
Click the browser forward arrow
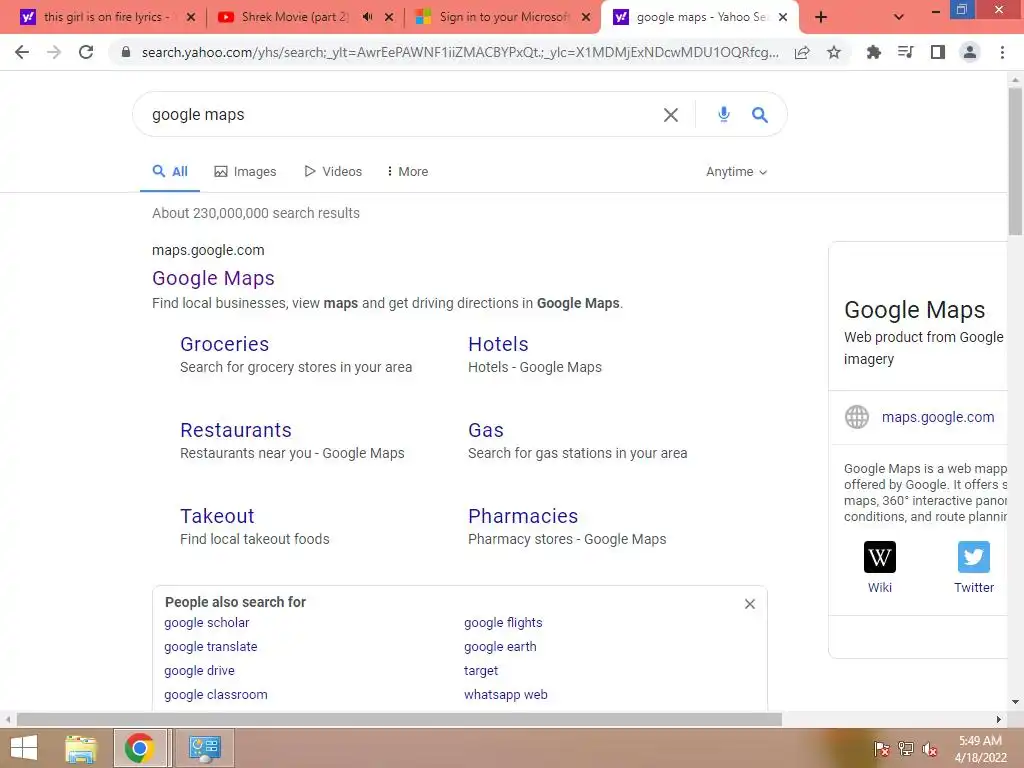pos(54,52)
